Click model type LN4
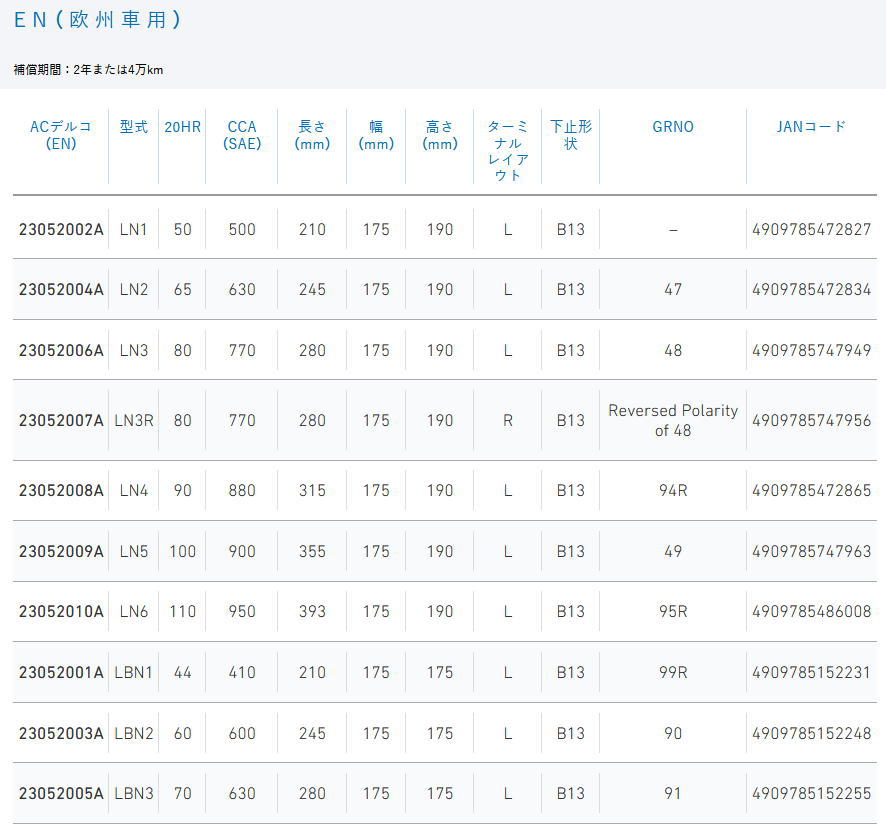This screenshot has width=886, height=832. click(x=133, y=490)
